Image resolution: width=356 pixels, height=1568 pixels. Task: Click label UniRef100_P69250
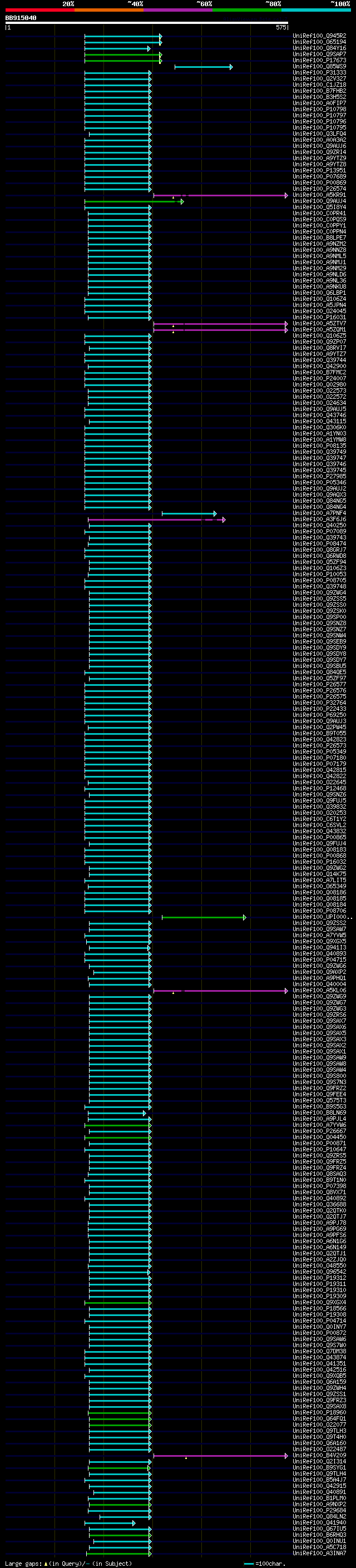311,715
